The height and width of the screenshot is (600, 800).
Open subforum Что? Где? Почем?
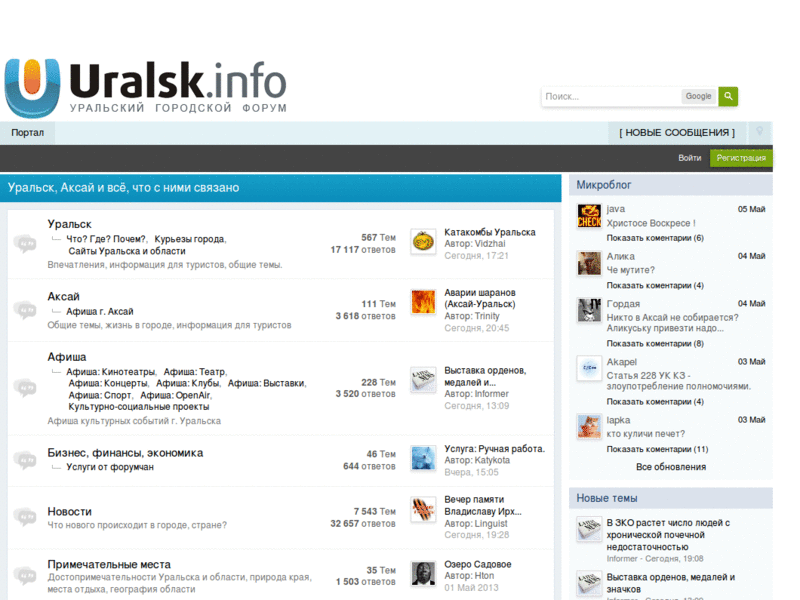[x=106, y=239]
